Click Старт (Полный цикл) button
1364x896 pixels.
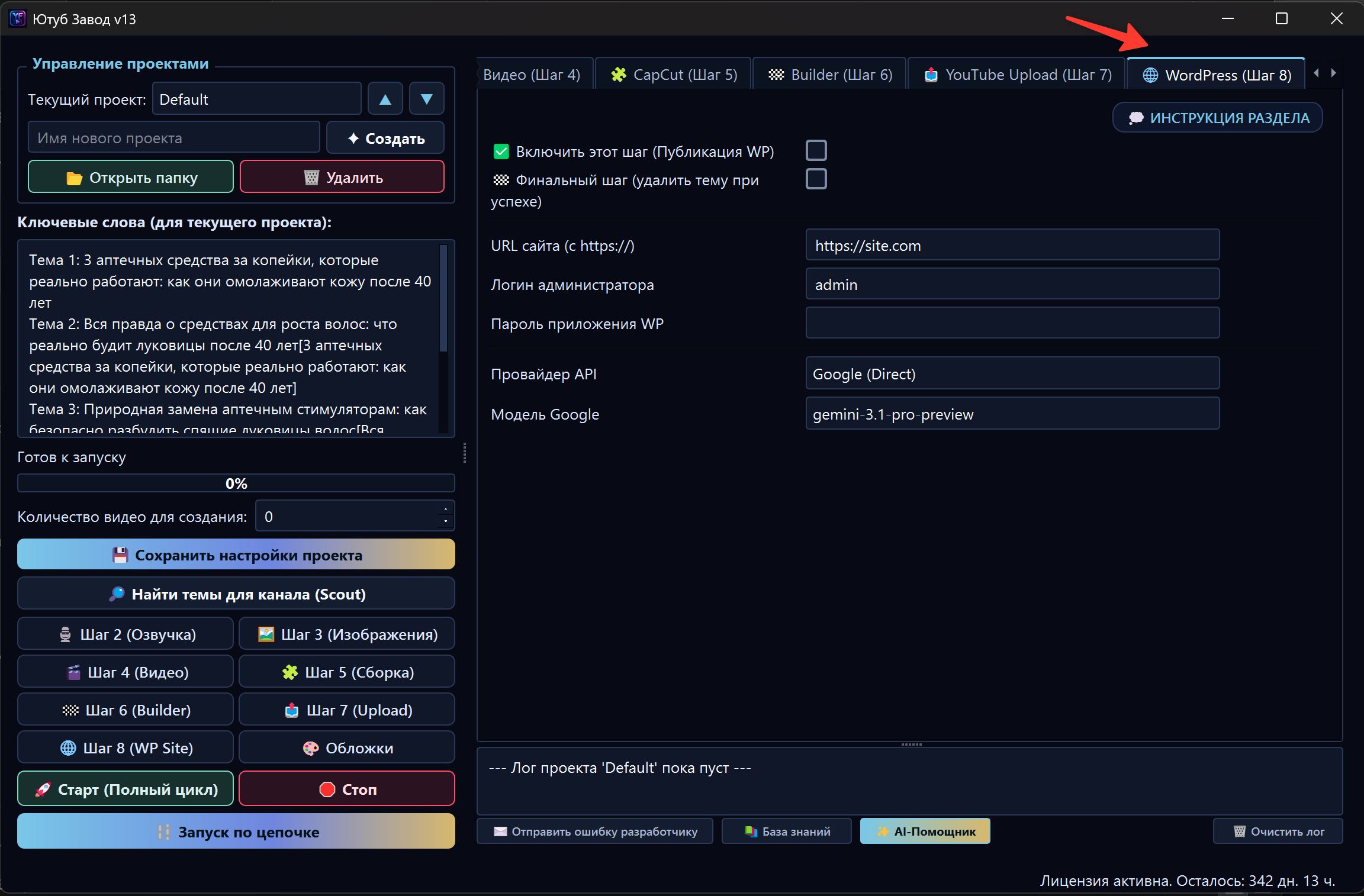click(126, 788)
